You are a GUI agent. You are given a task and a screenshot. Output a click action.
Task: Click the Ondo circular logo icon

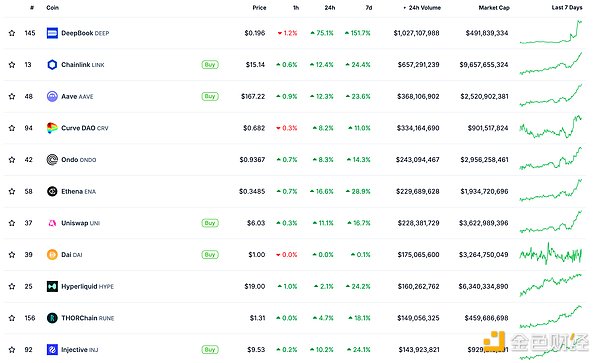click(52, 160)
